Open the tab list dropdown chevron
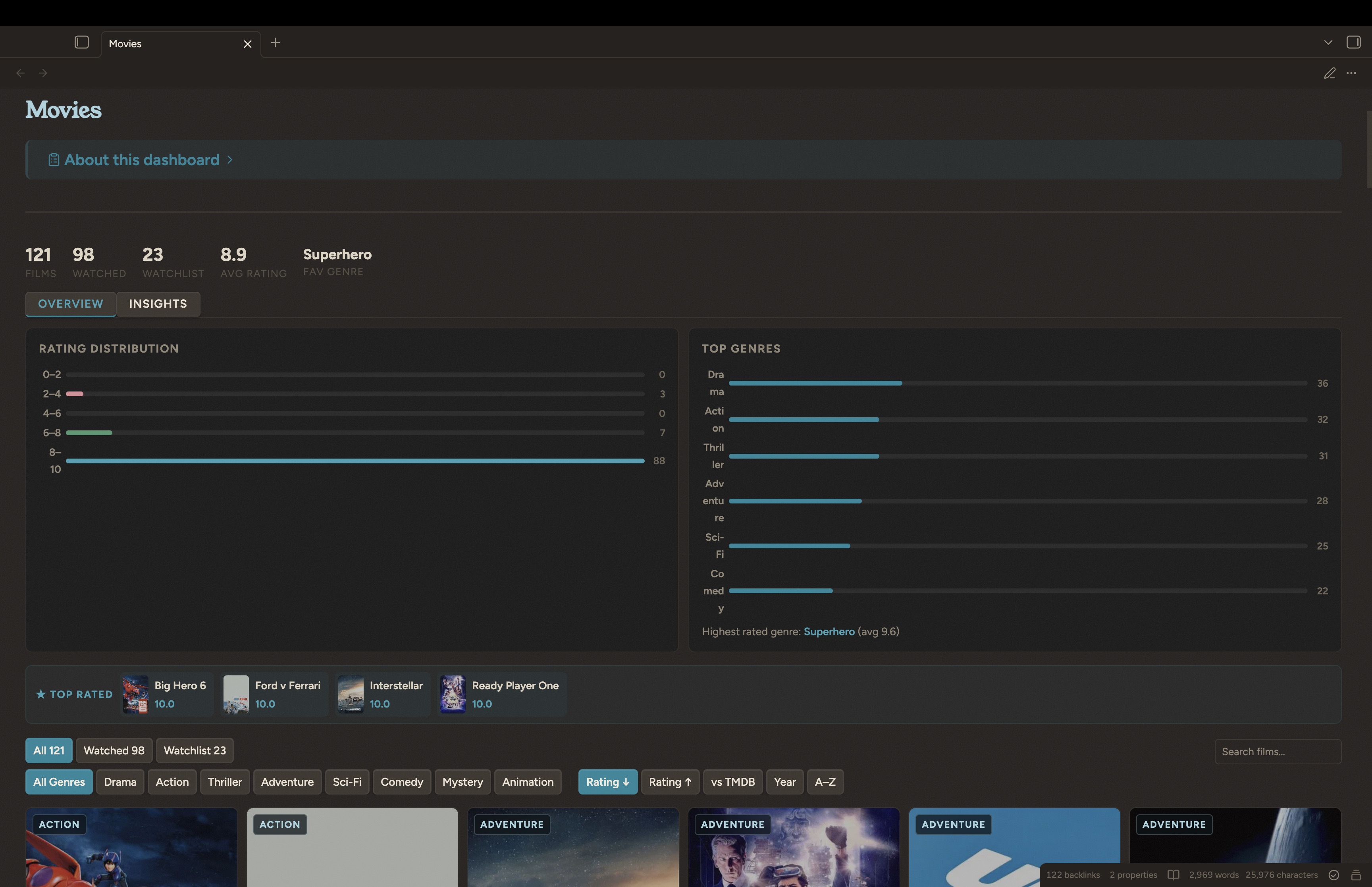This screenshot has width=1372, height=887. tap(1328, 42)
